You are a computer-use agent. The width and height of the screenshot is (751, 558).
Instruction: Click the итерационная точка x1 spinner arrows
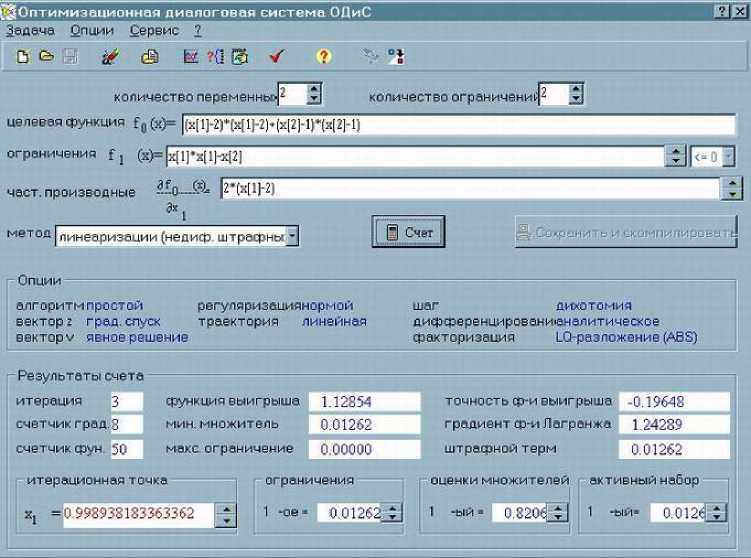(227, 515)
